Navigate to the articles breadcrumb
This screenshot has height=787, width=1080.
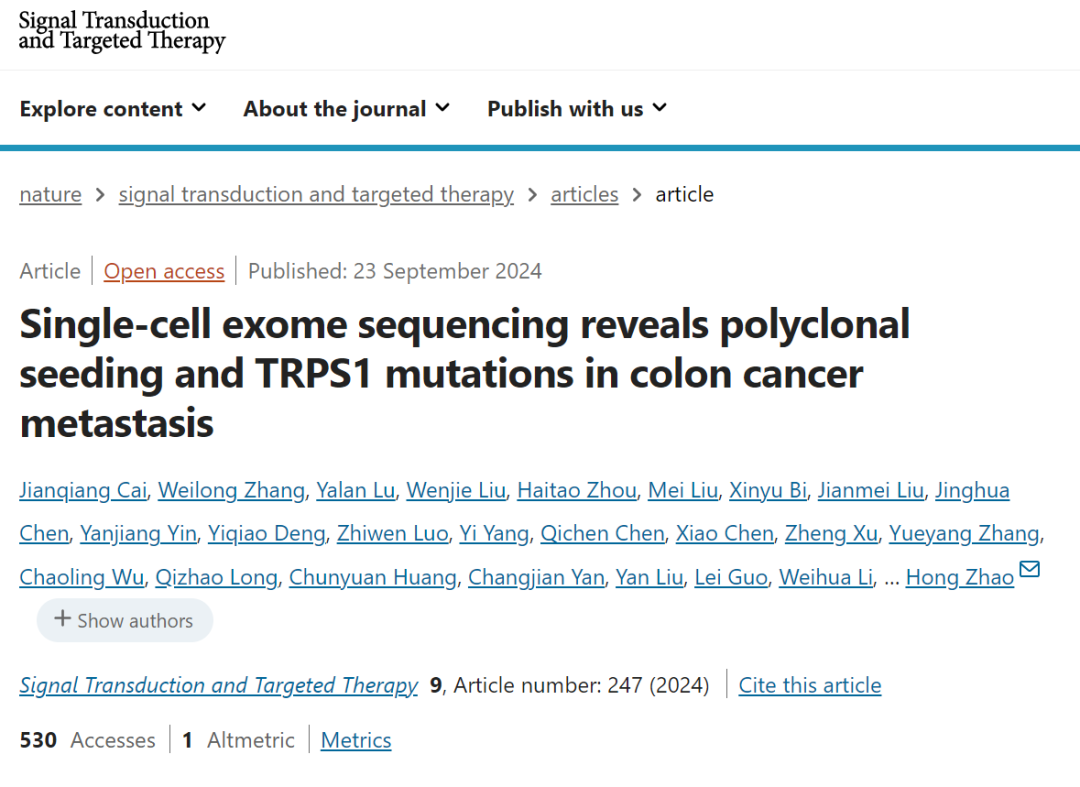click(584, 194)
